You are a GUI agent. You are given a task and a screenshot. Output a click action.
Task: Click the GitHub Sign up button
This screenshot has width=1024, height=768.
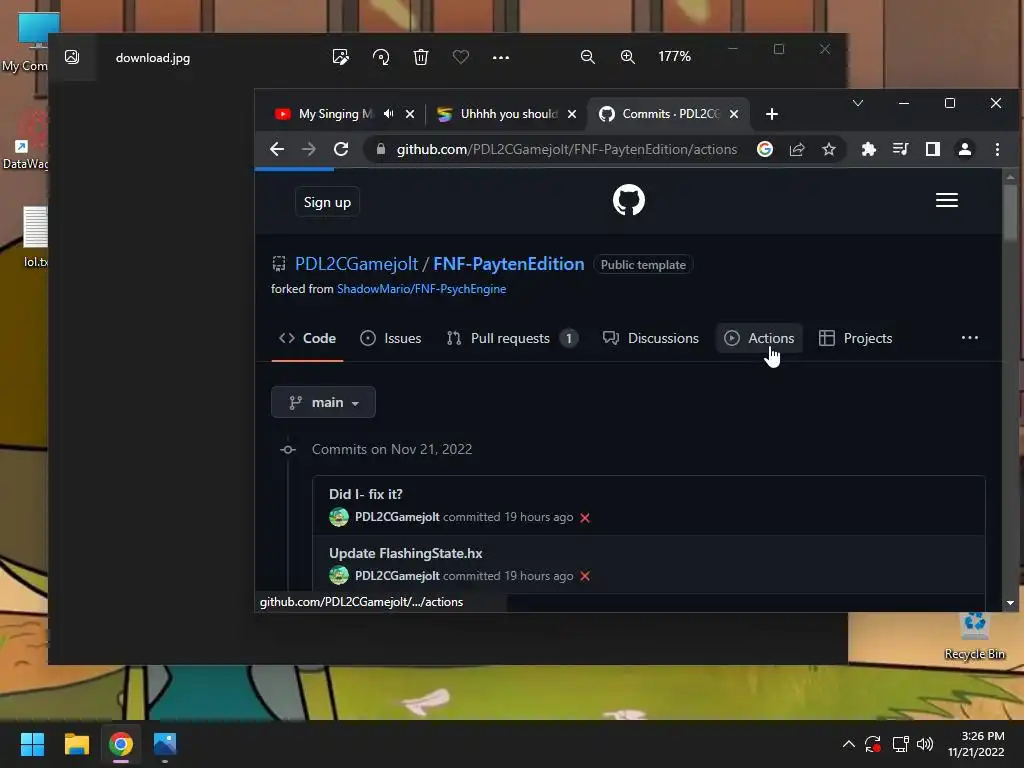tap(327, 202)
